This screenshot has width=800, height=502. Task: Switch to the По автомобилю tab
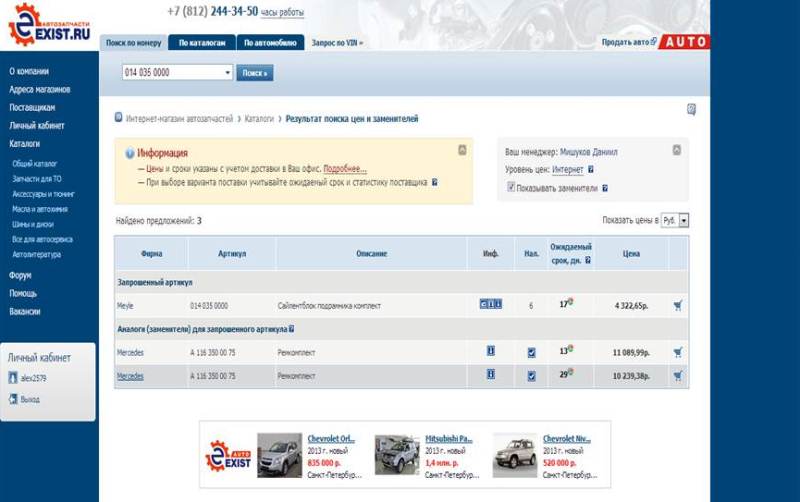click(270, 43)
